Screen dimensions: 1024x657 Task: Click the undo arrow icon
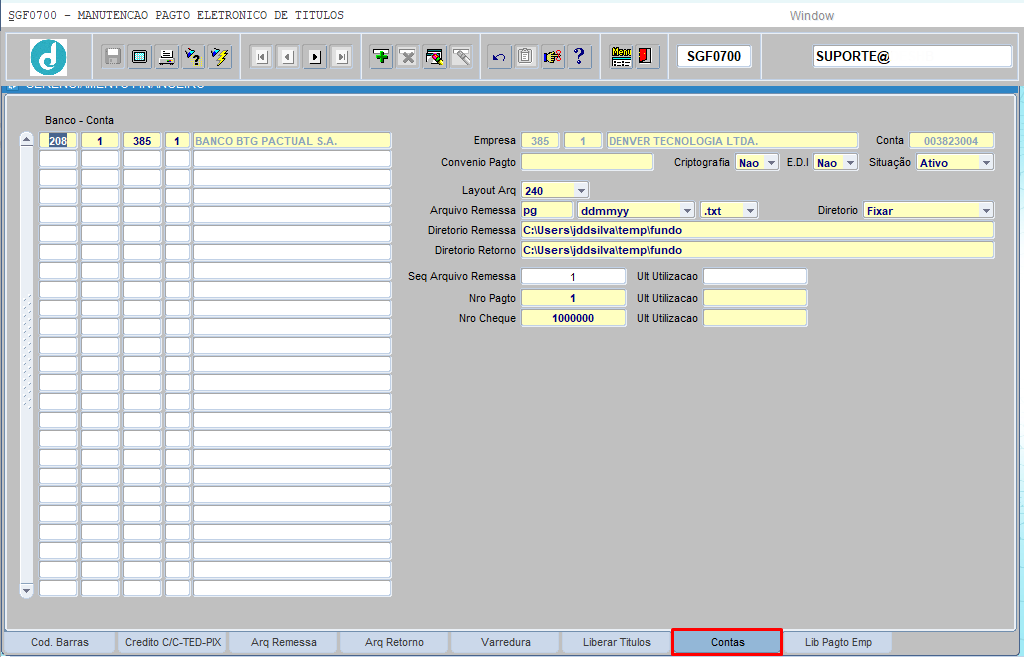499,57
